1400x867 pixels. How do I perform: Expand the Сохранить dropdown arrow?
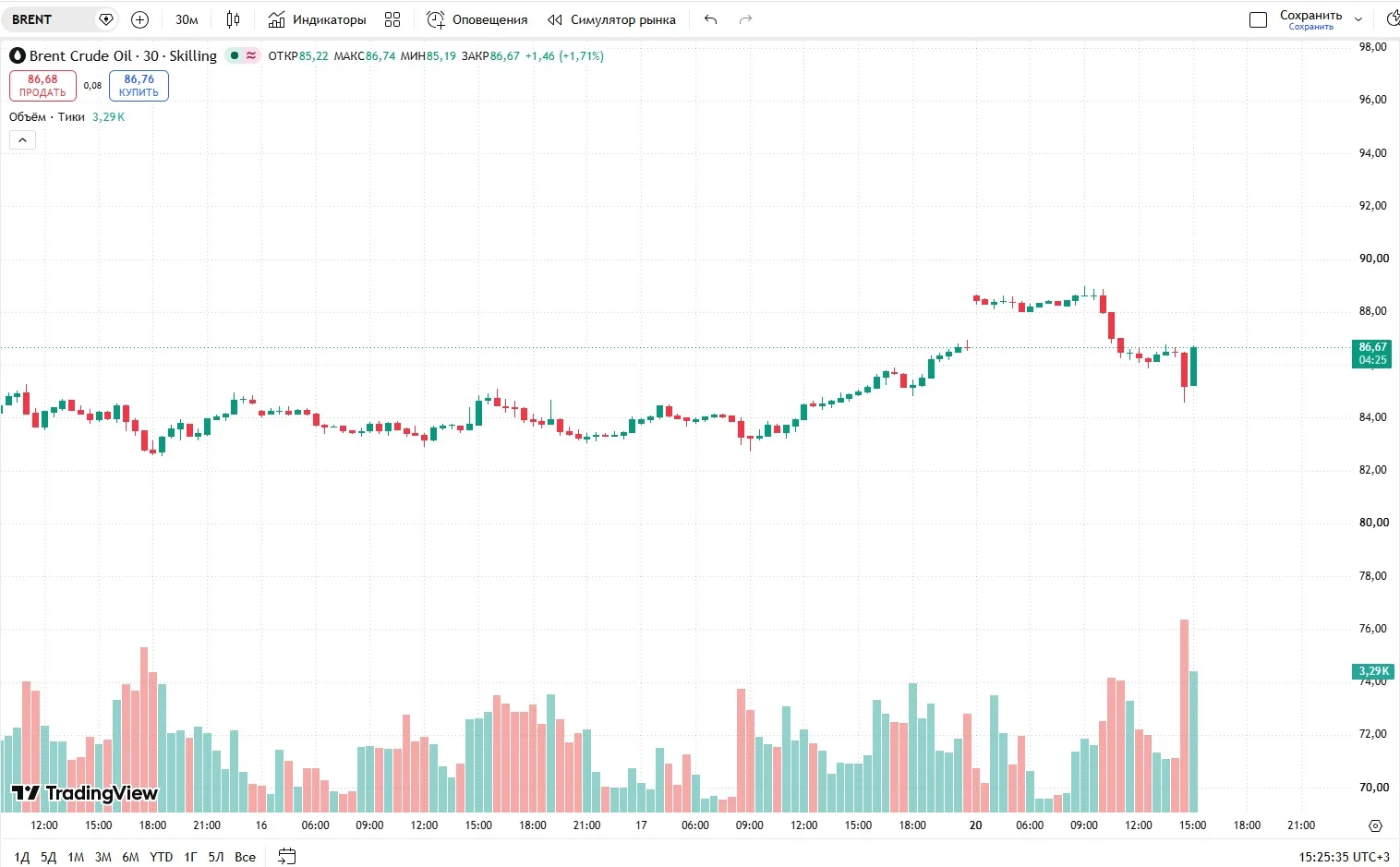click(1358, 19)
